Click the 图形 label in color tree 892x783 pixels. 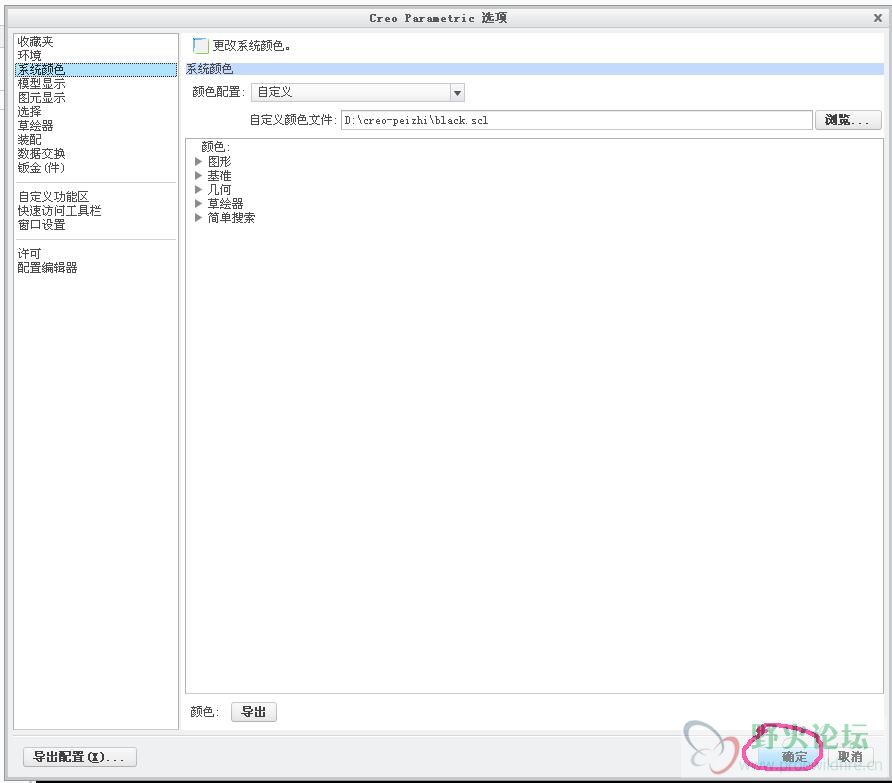click(x=220, y=162)
